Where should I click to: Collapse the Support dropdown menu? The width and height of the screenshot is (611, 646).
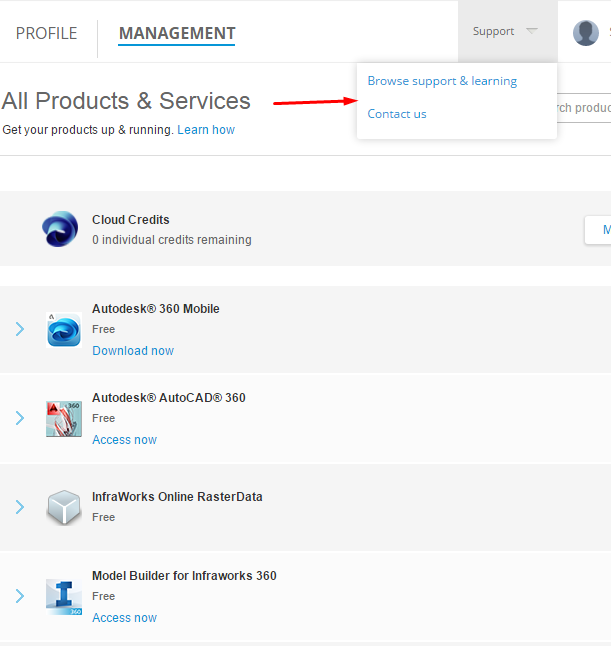(508, 31)
